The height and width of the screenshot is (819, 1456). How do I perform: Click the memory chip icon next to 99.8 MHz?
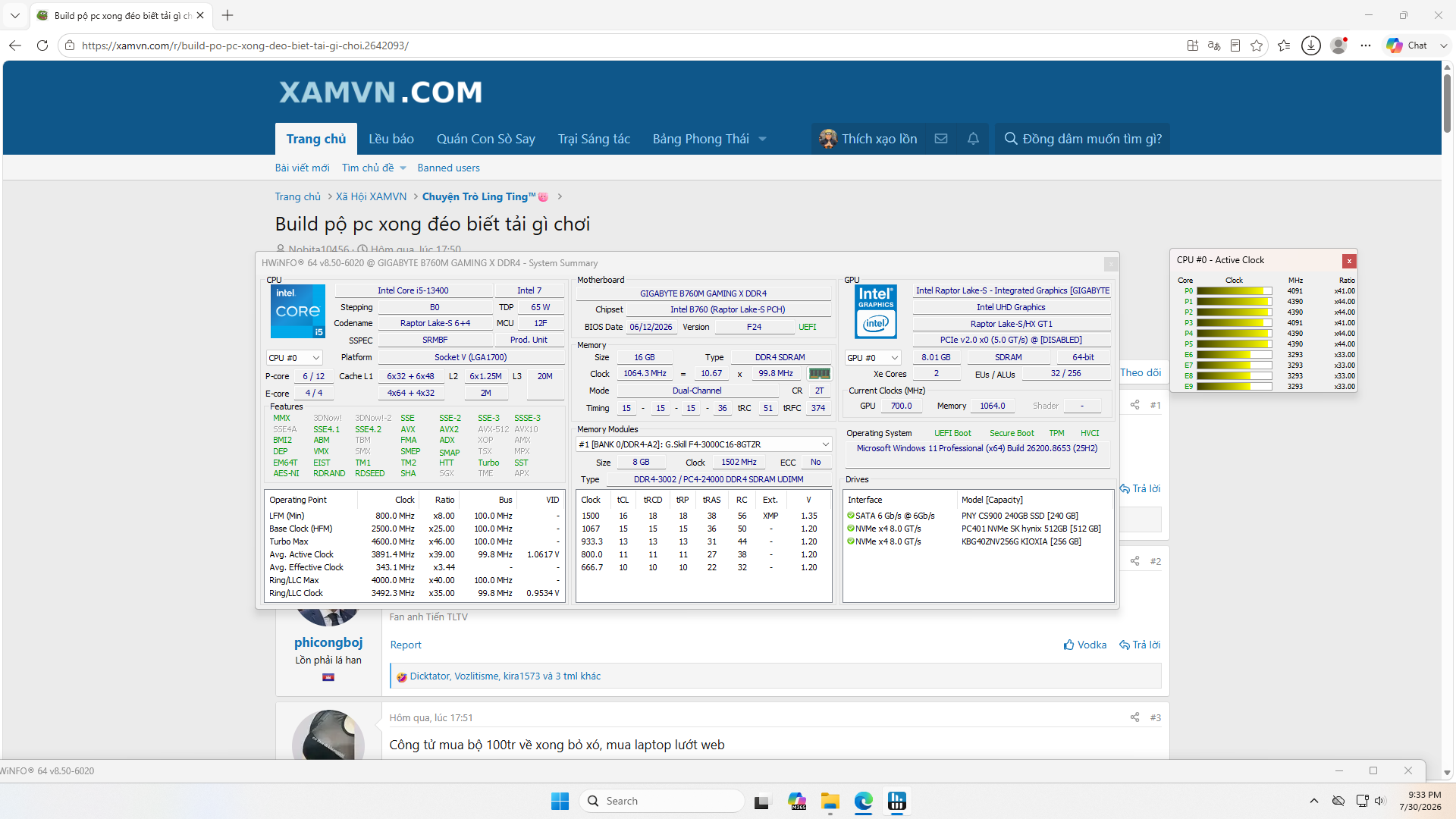coord(819,373)
